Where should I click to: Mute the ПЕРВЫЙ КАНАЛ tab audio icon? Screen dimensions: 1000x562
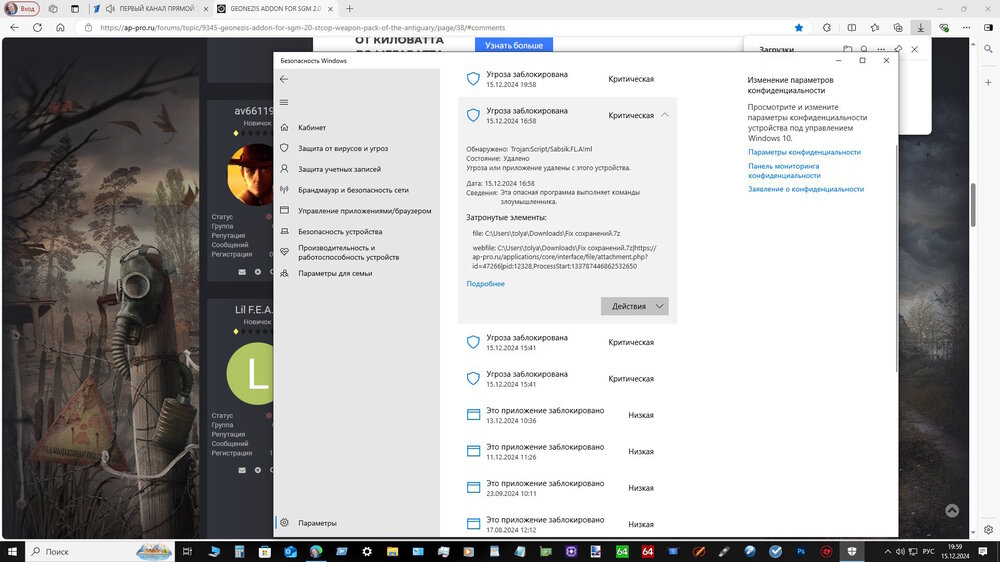(110, 9)
